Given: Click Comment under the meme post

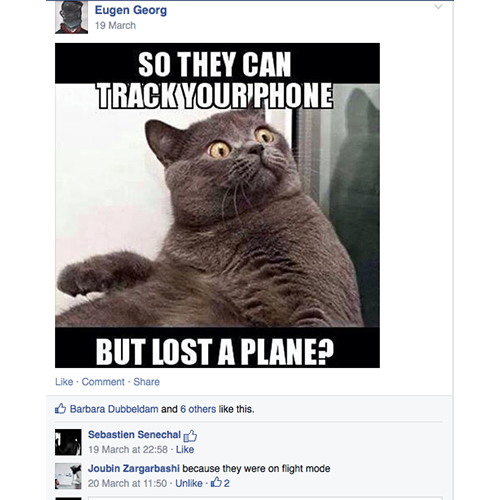Looking at the screenshot, I should coord(103,382).
